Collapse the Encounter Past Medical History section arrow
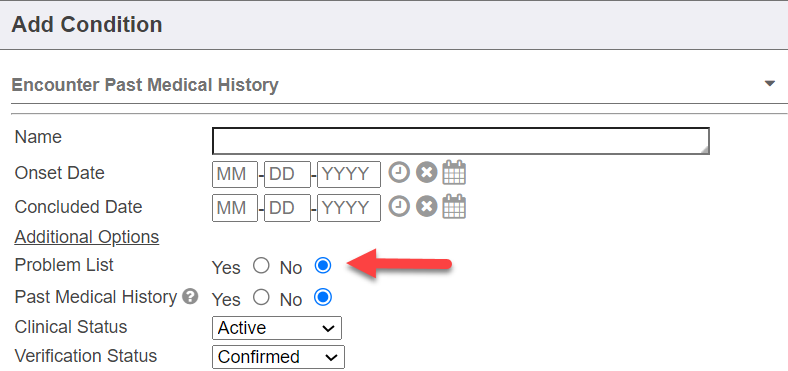This screenshot has width=788, height=371. [769, 83]
